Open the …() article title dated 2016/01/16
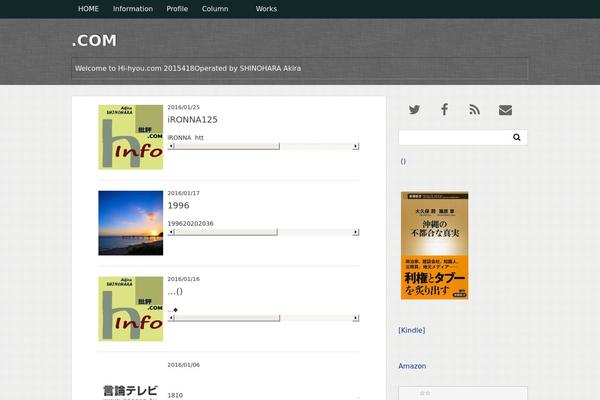 (x=175, y=292)
